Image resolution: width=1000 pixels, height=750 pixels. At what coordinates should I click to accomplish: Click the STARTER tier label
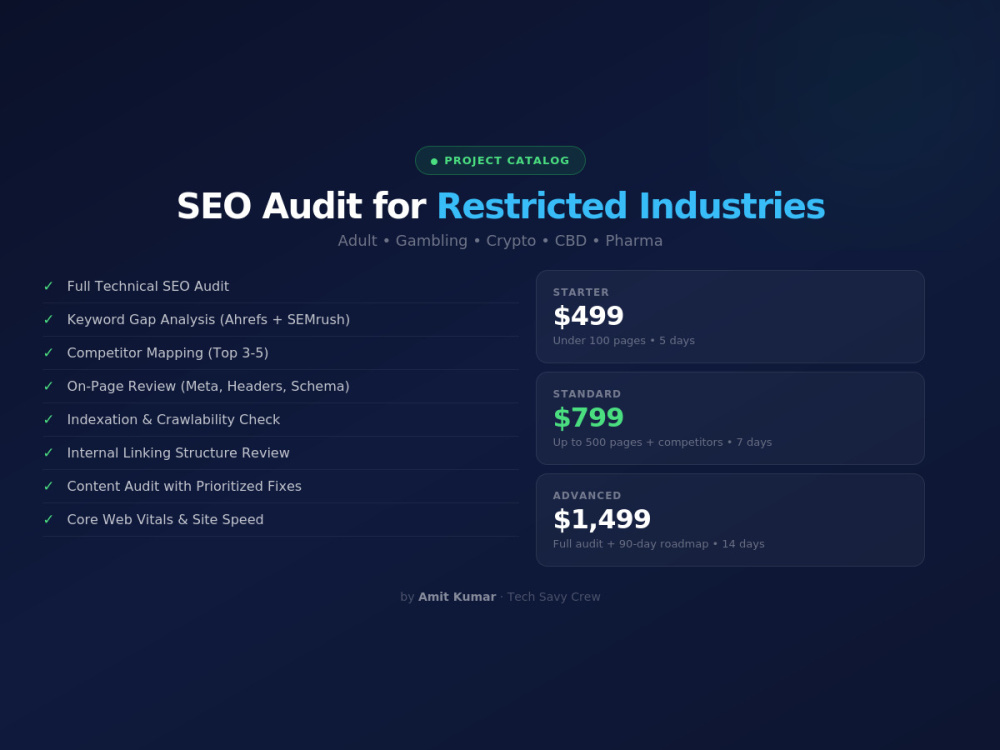[581, 292]
